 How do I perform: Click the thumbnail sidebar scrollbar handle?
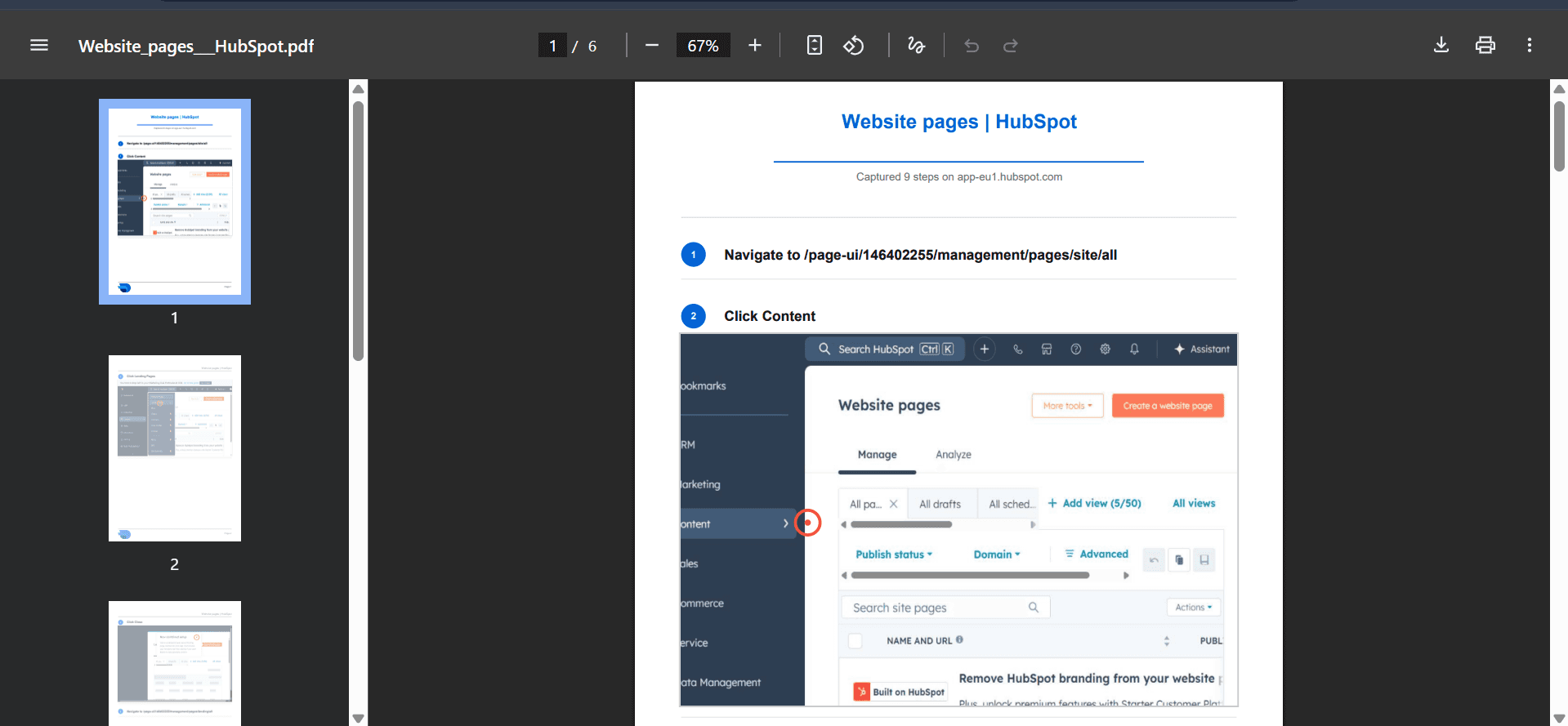click(x=358, y=230)
